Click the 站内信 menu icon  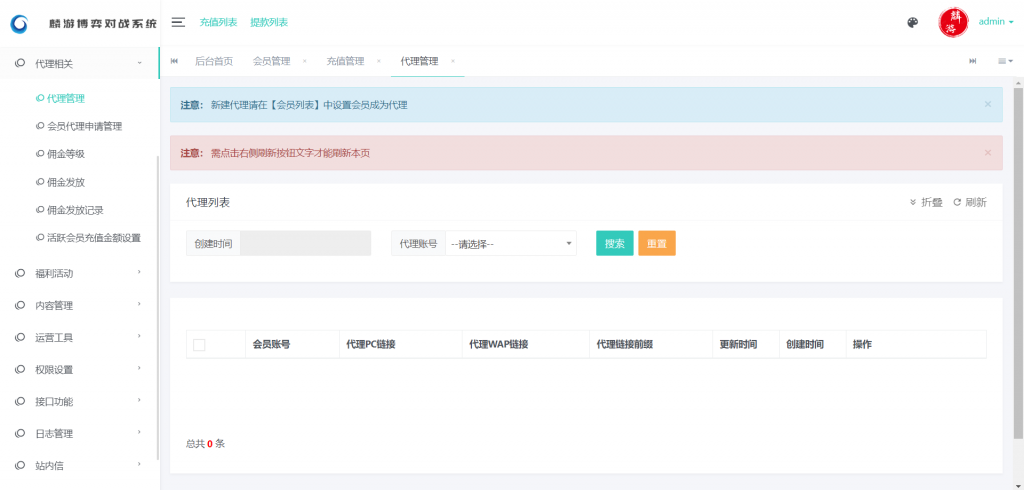20,466
